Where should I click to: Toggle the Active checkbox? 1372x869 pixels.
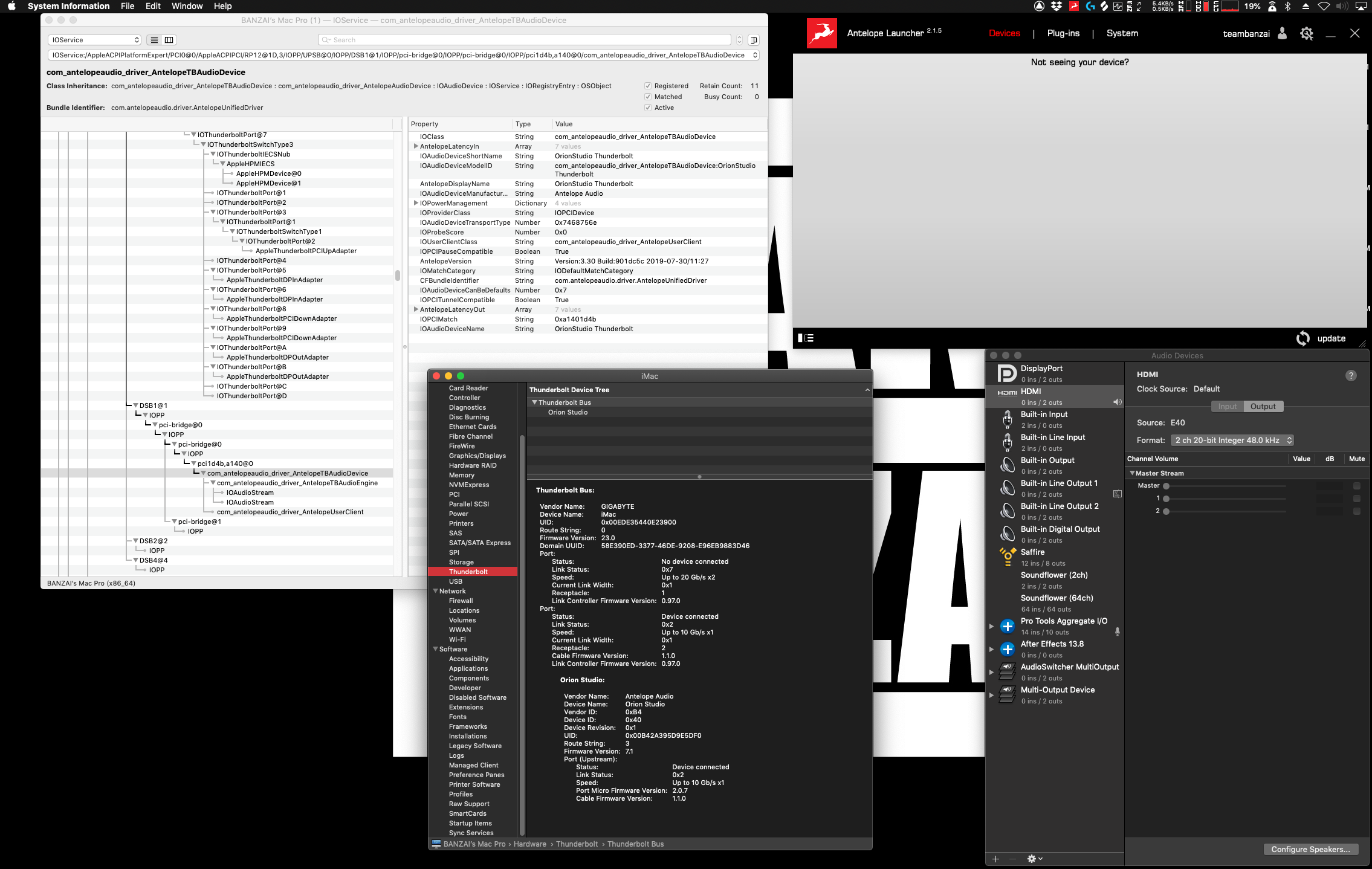648,108
